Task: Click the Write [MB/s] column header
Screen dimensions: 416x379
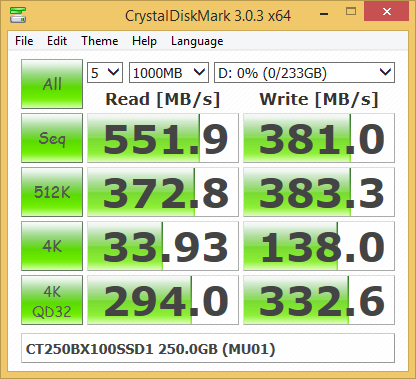Action: pos(319,99)
